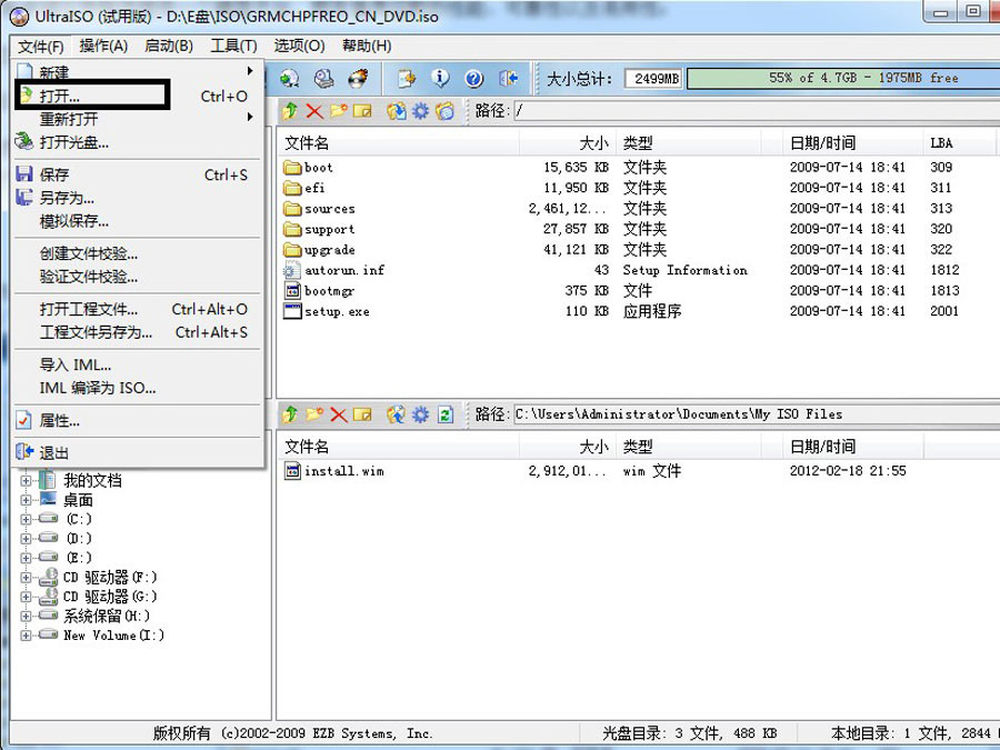Click the burn CD/DVD image toolbar icon
This screenshot has width=1000, height=750.
(x=357, y=78)
